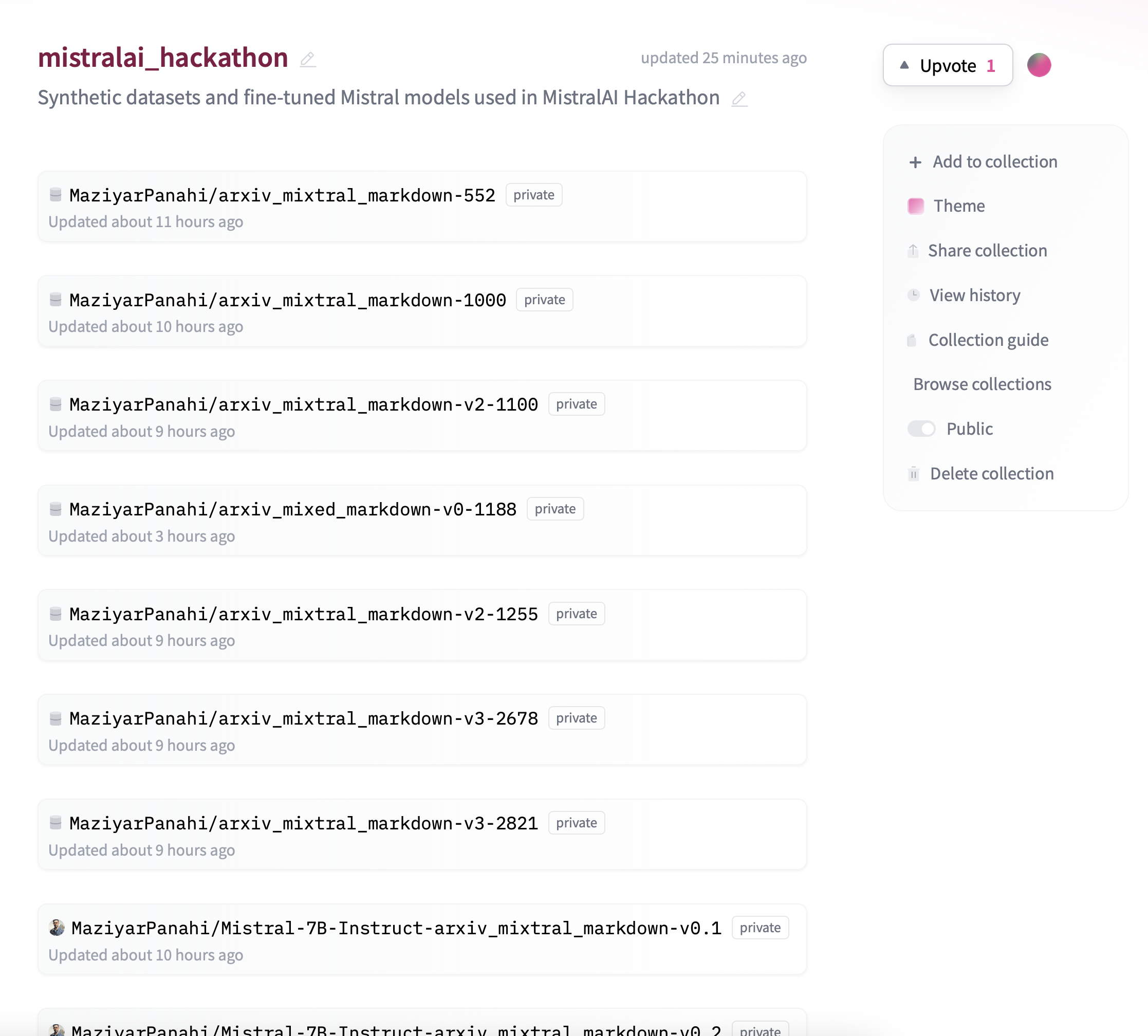Open the arxiv_mixtral_markdown-v2-1255 dataset card
This screenshot has width=1148, height=1036.
click(303, 614)
